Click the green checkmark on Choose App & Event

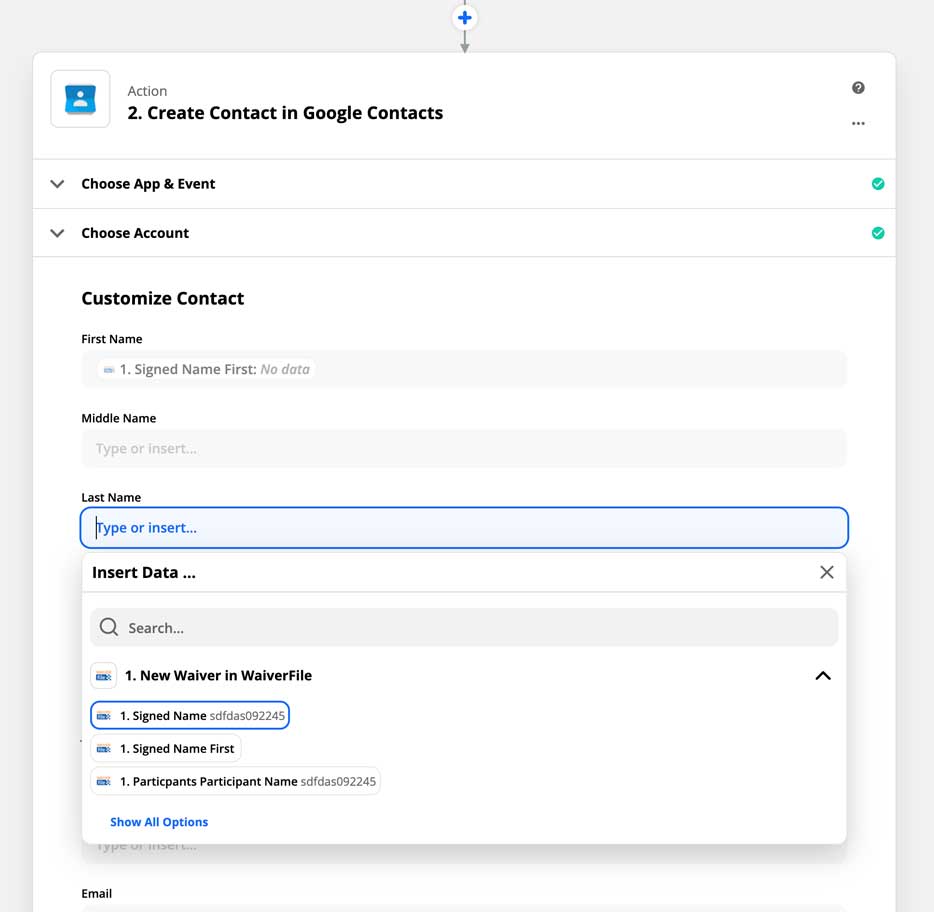tap(878, 183)
